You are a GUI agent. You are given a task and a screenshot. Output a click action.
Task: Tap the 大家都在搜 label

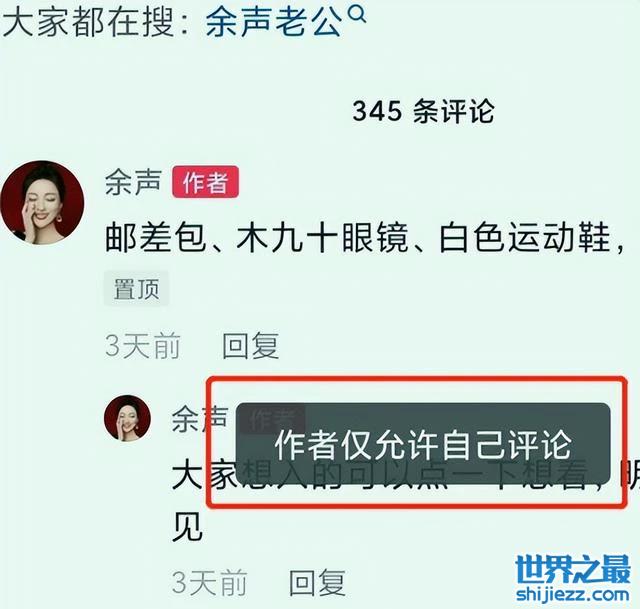(x=89, y=22)
